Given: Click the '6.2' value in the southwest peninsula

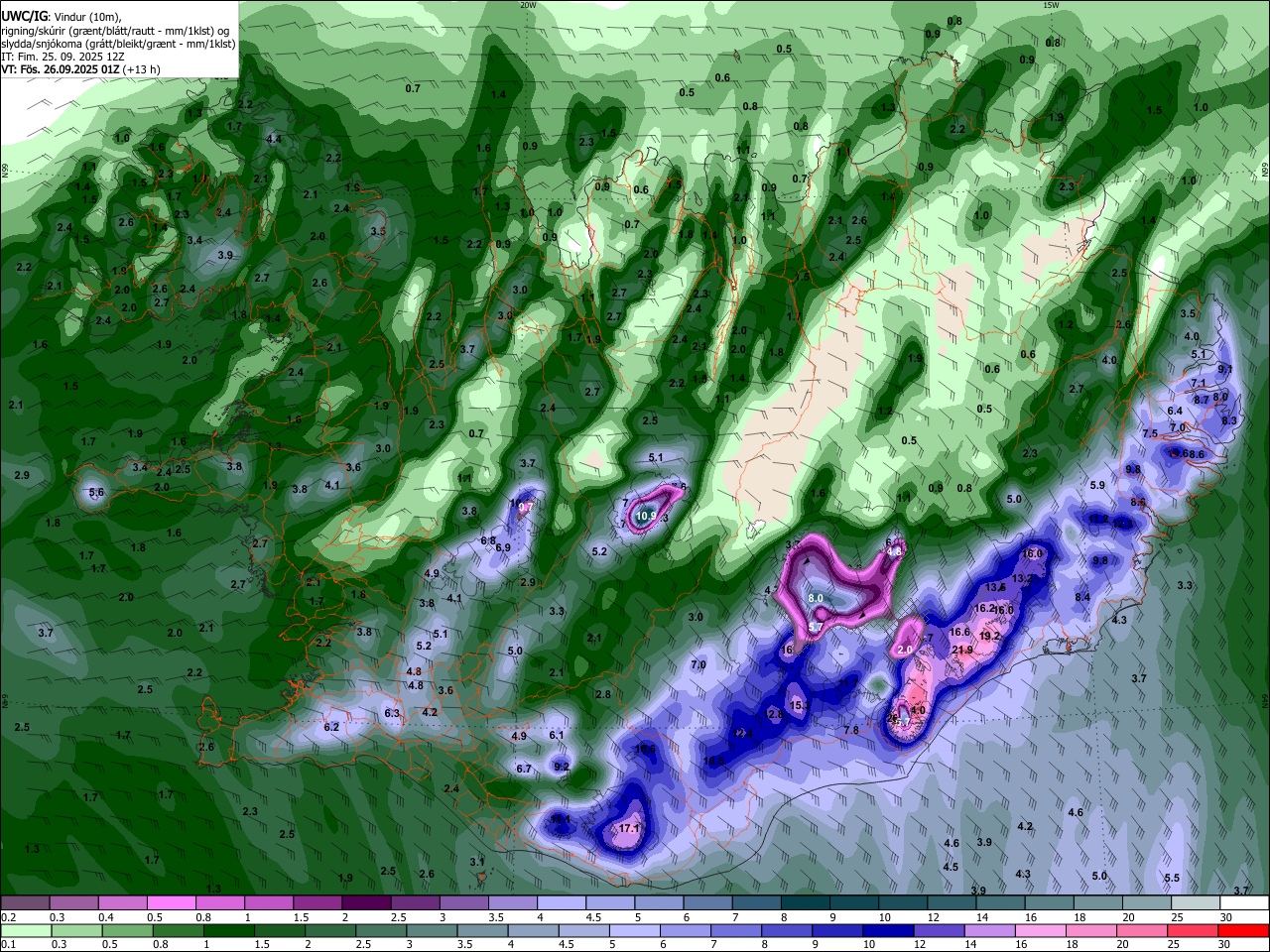Looking at the screenshot, I should click(331, 727).
